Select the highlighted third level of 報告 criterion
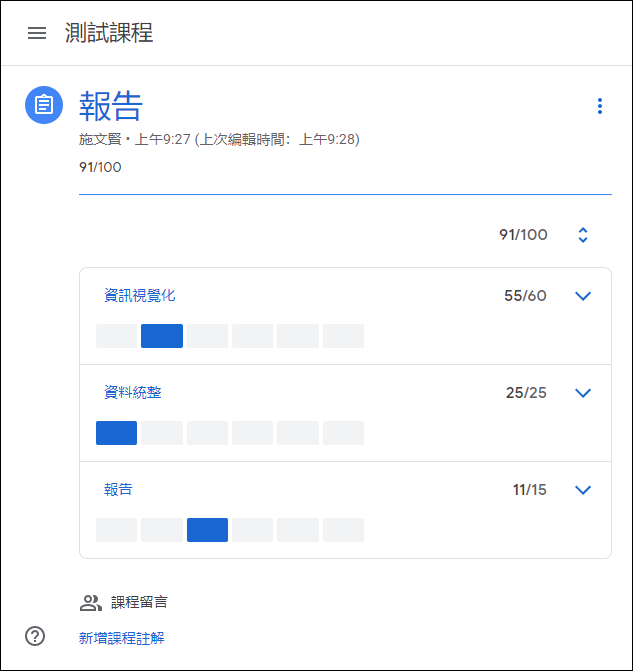The width and height of the screenshot is (633, 671). [207, 530]
